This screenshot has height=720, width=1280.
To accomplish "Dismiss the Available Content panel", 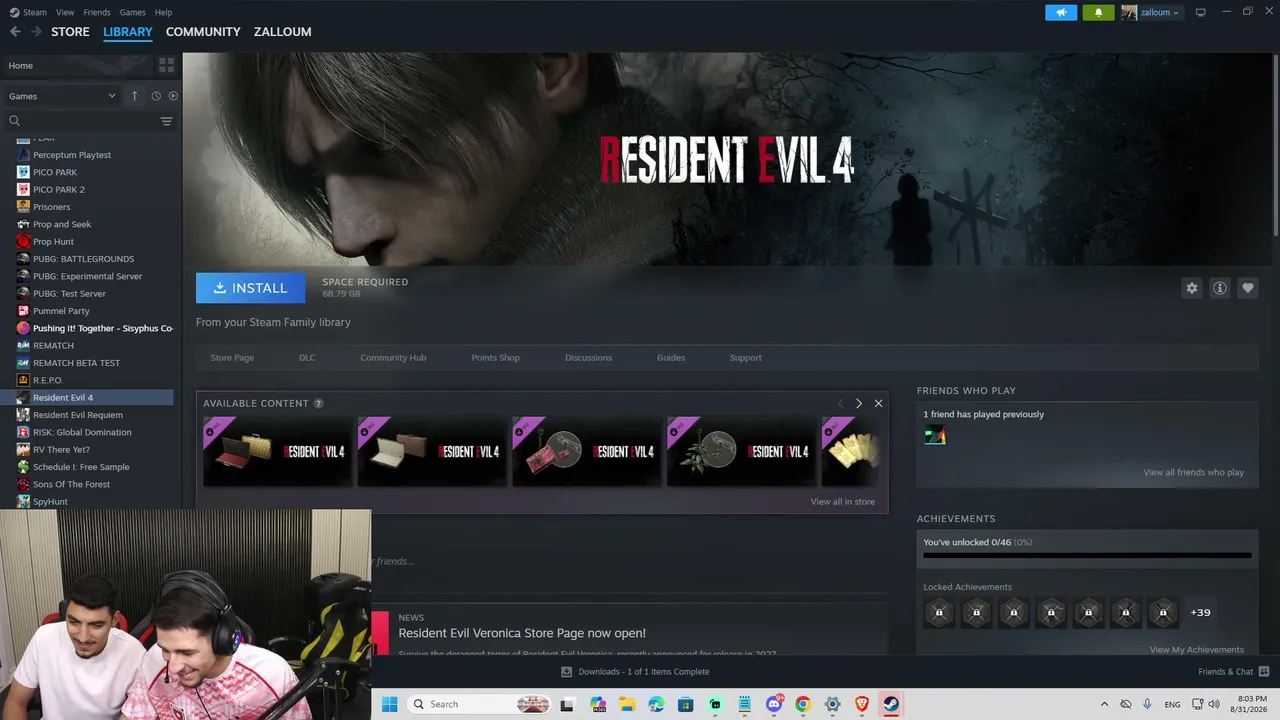I will click(878, 403).
